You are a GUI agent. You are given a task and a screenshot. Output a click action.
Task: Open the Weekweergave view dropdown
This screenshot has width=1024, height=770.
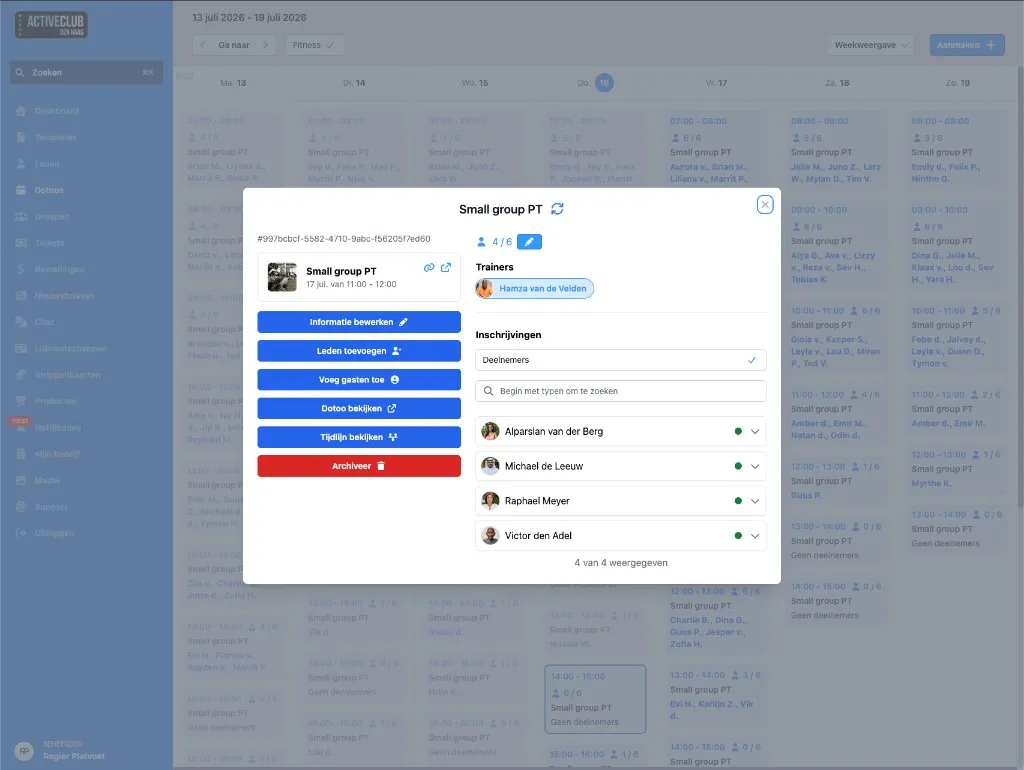click(871, 45)
